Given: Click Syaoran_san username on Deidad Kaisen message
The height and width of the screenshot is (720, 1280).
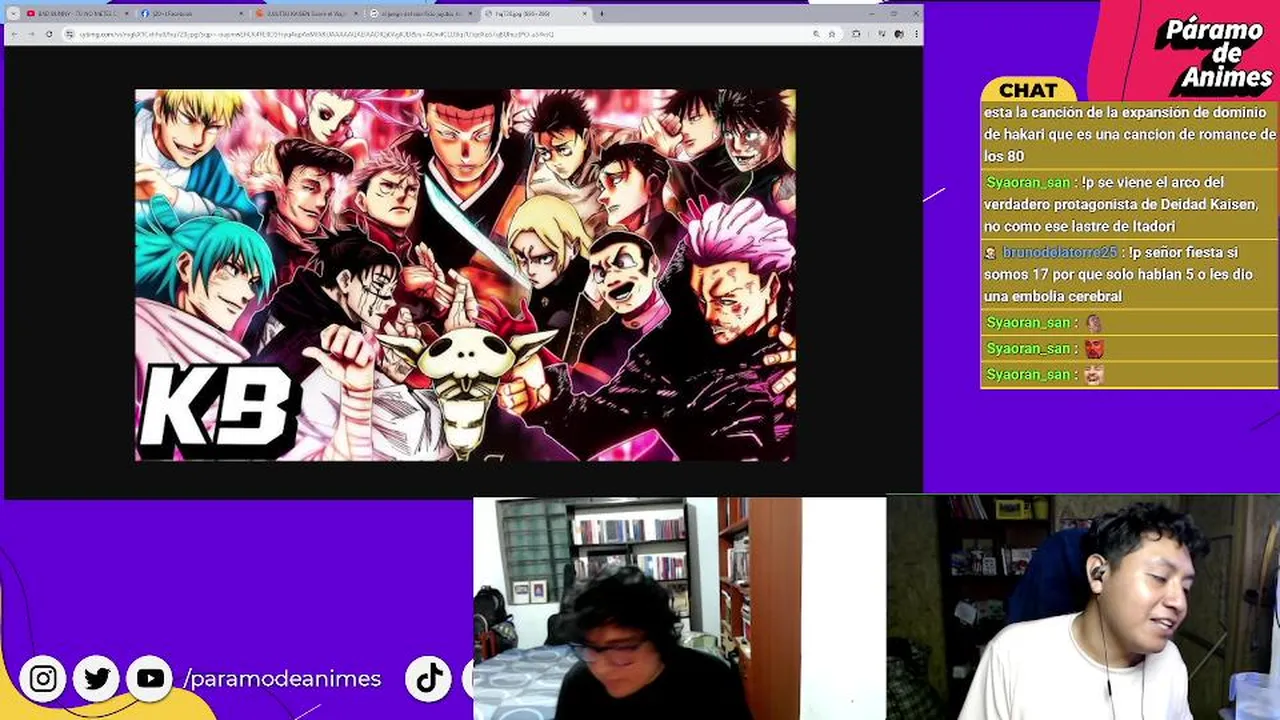Looking at the screenshot, I should point(1028,183).
